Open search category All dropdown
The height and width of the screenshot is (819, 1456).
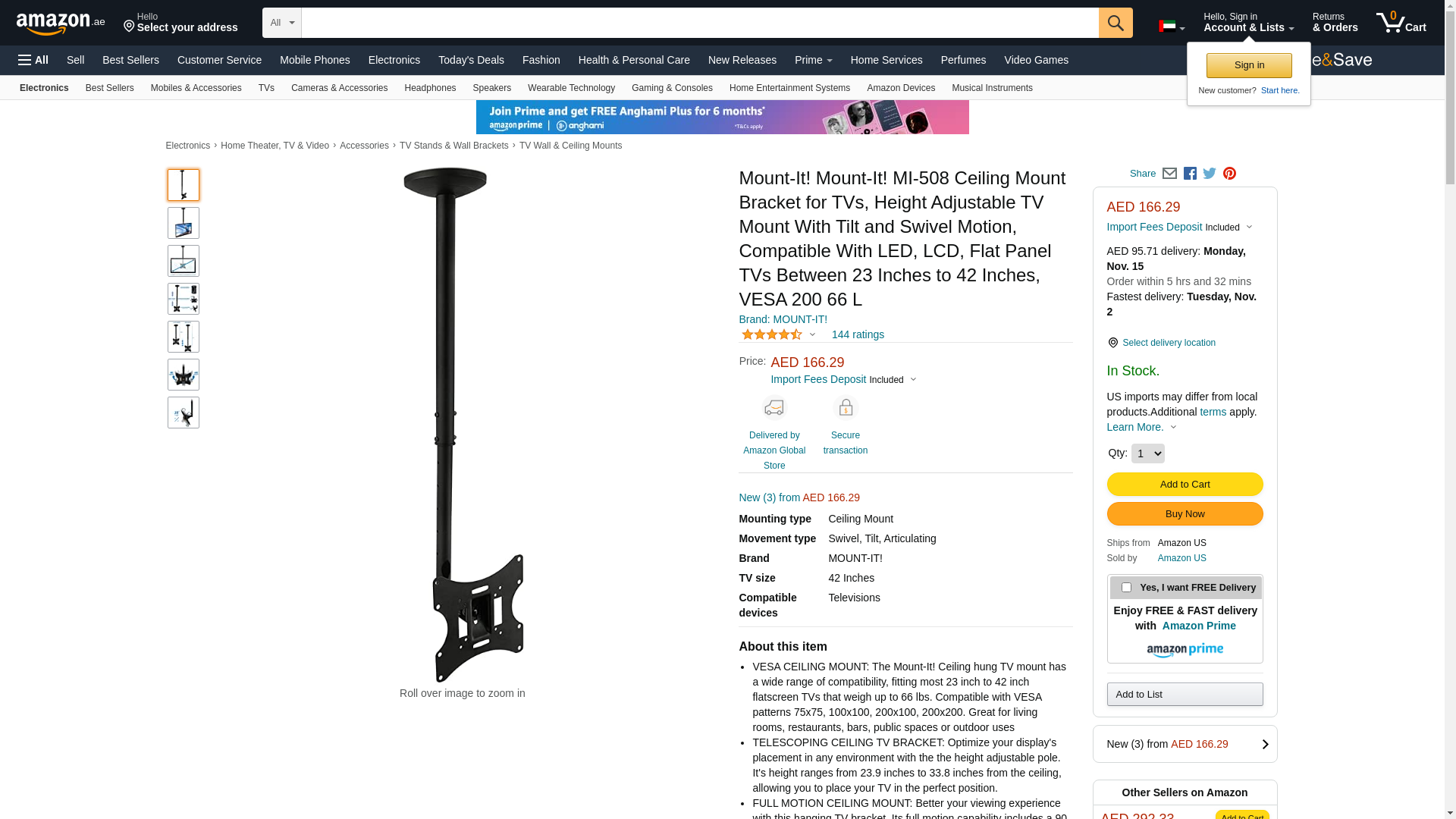pos(281,23)
